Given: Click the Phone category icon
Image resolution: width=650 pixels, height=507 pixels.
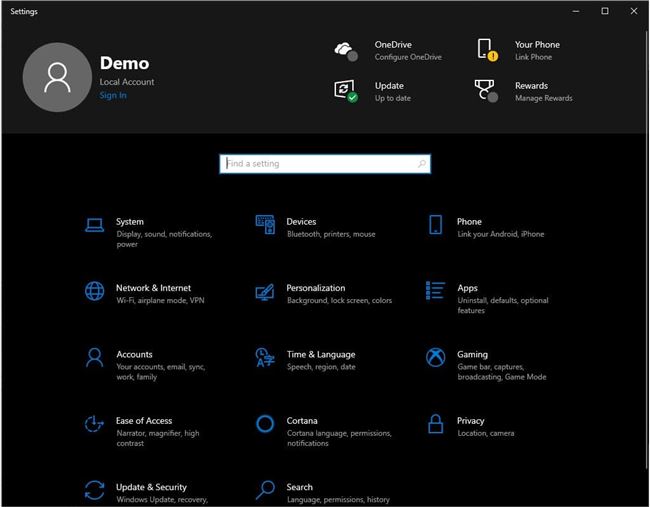Looking at the screenshot, I should (x=435, y=225).
